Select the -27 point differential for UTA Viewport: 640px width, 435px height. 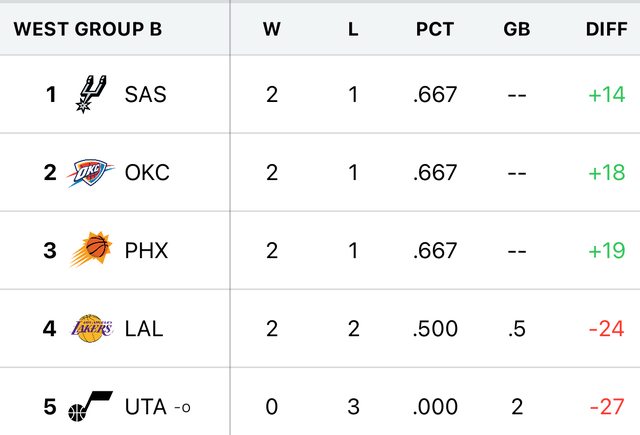click(x=607, y=407)
